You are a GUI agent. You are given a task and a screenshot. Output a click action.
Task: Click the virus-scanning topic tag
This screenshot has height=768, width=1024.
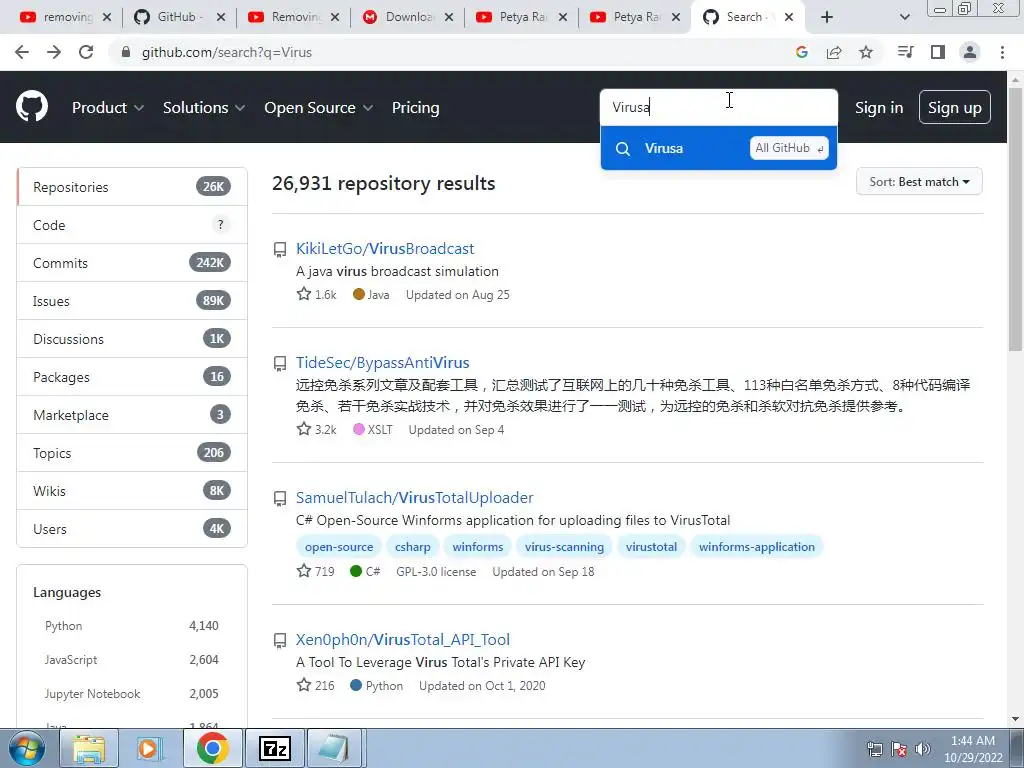[564, 547]
